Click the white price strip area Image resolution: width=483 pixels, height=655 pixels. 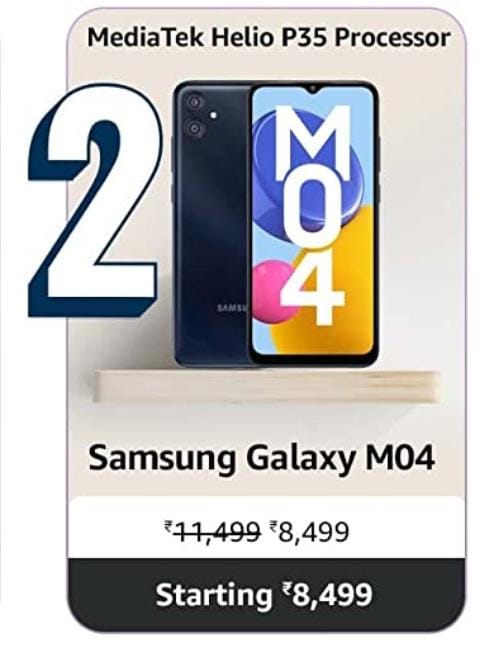click(267, 527)
